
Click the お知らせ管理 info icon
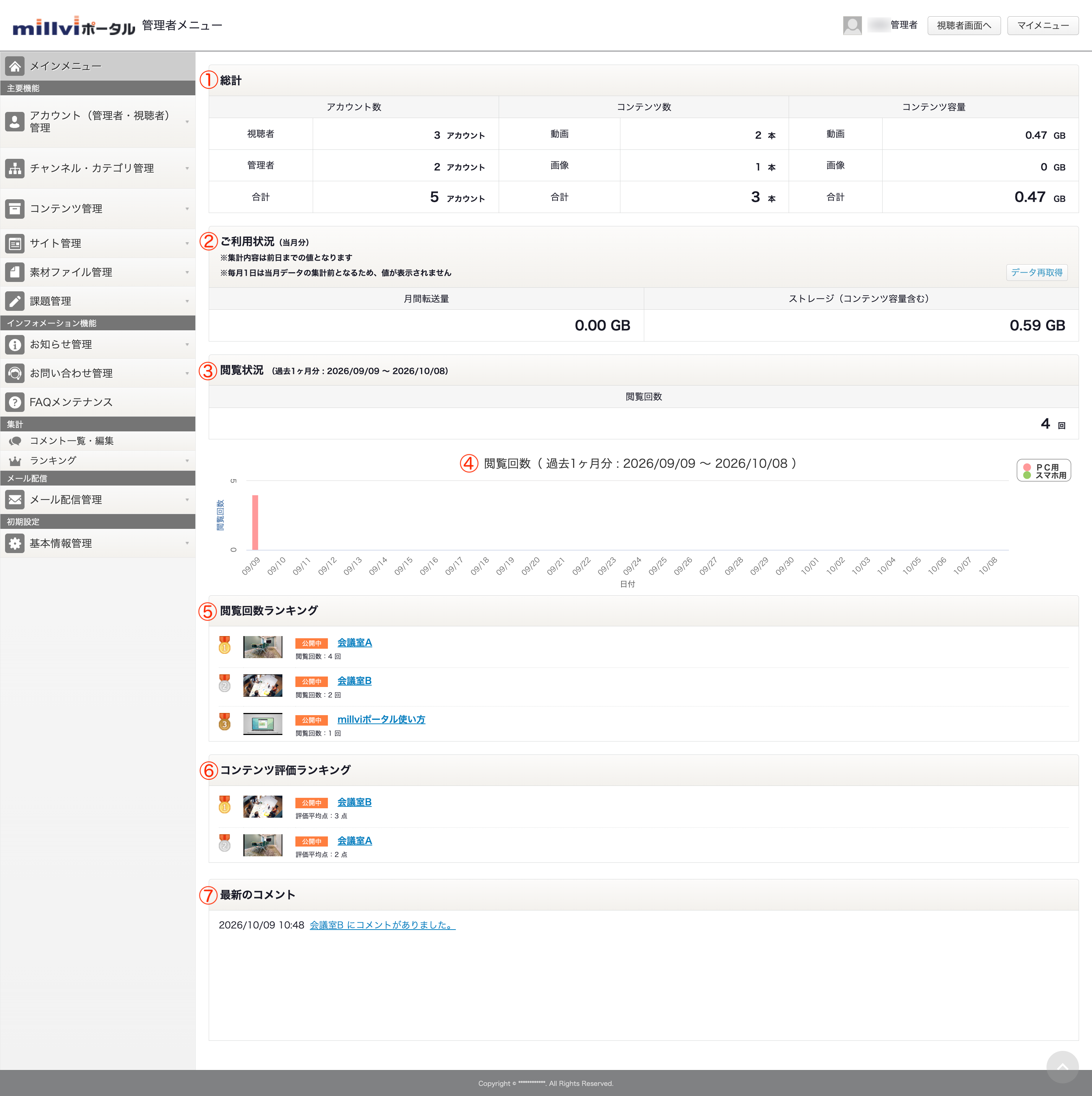pos(15,344)
